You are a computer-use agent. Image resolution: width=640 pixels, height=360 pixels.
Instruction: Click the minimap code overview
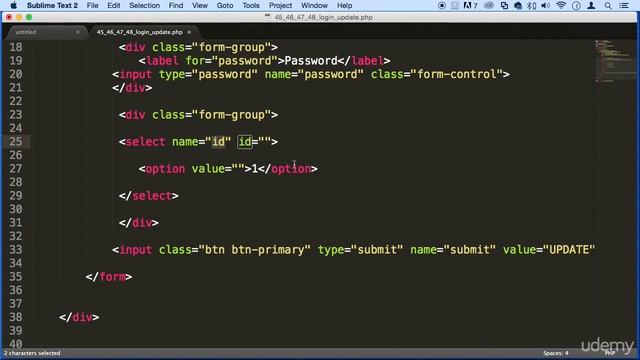pyautogui.click(x=615, y=61)
